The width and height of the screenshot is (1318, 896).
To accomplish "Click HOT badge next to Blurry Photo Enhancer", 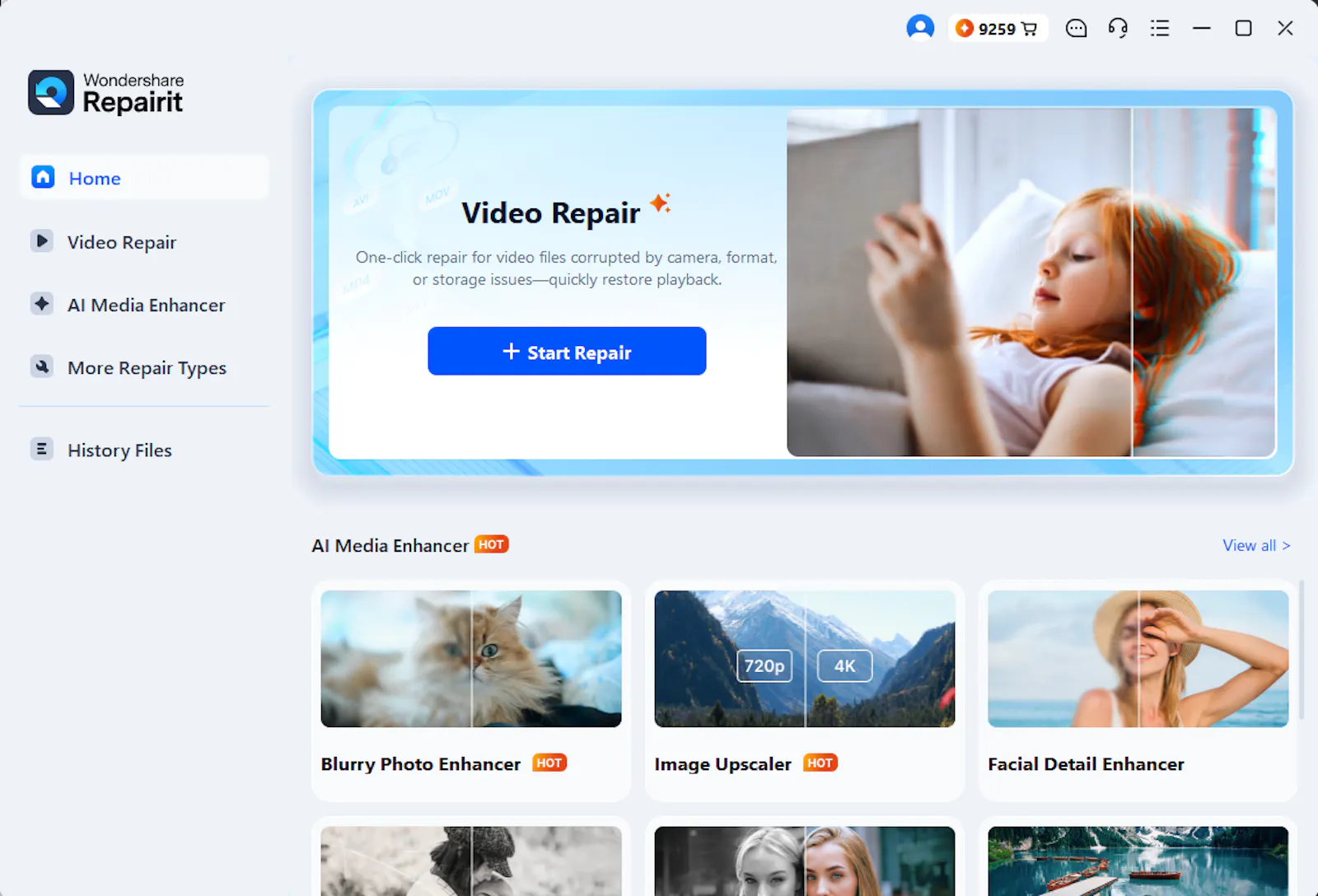I will pos(549,763).
